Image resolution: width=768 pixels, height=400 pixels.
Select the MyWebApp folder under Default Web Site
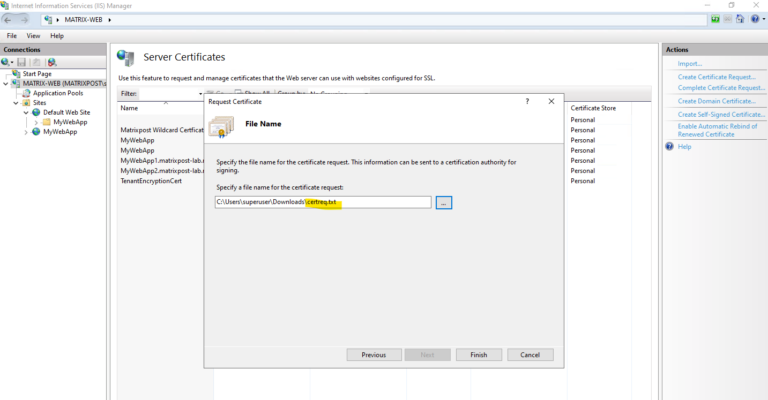(47, 122)
